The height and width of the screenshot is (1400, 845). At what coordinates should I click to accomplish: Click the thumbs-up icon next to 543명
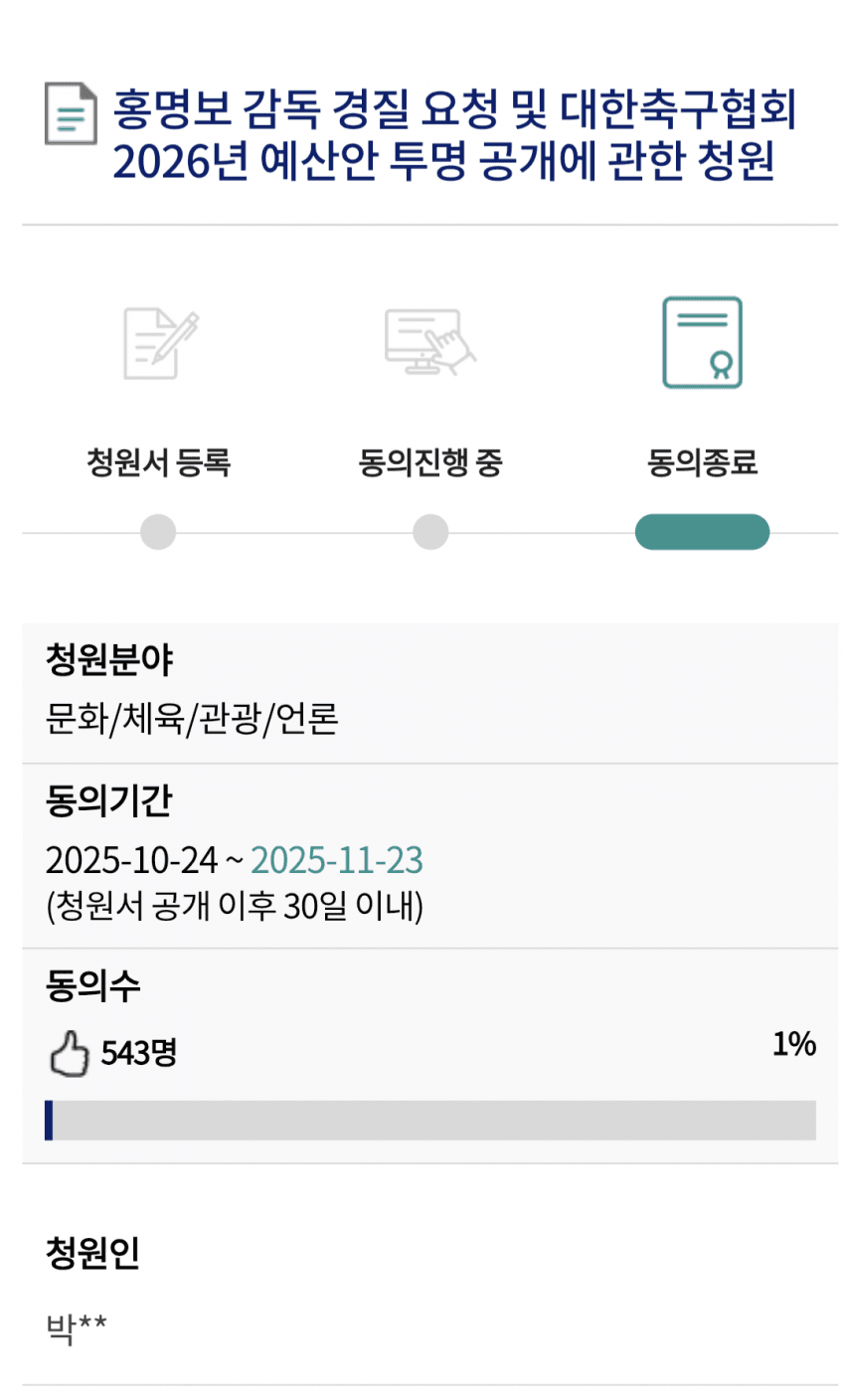tap(69, 1053)
